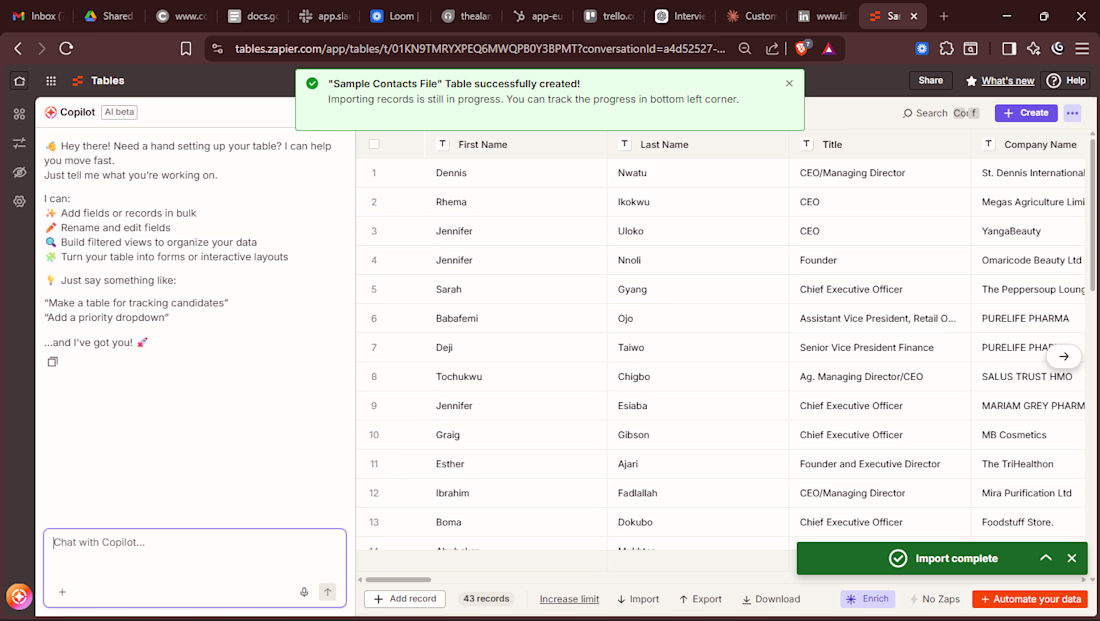This screenshot has height=621, width=1100.
Task: Bookmark this page icon
Action: pos(186,48)
